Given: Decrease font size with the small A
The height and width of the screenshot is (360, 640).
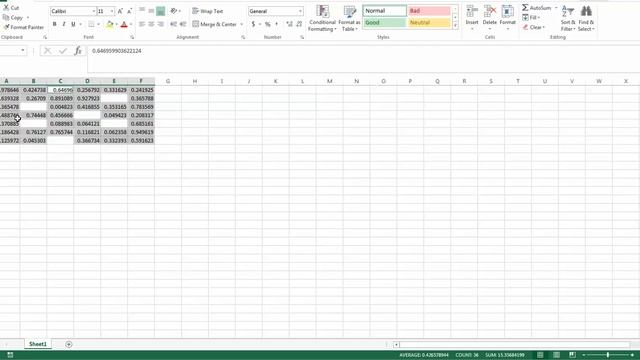Looking at the screenshot, I should coord(129,11).
